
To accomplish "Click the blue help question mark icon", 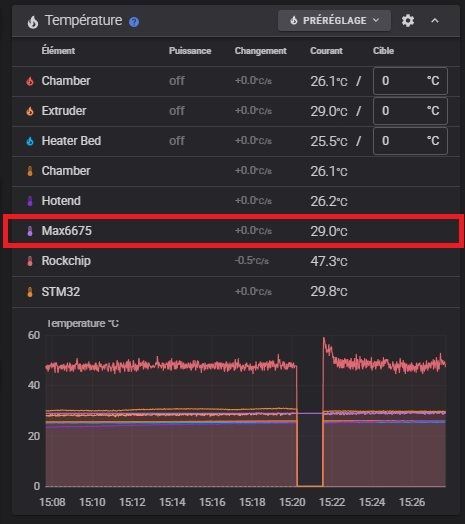I will pos(134,22).
